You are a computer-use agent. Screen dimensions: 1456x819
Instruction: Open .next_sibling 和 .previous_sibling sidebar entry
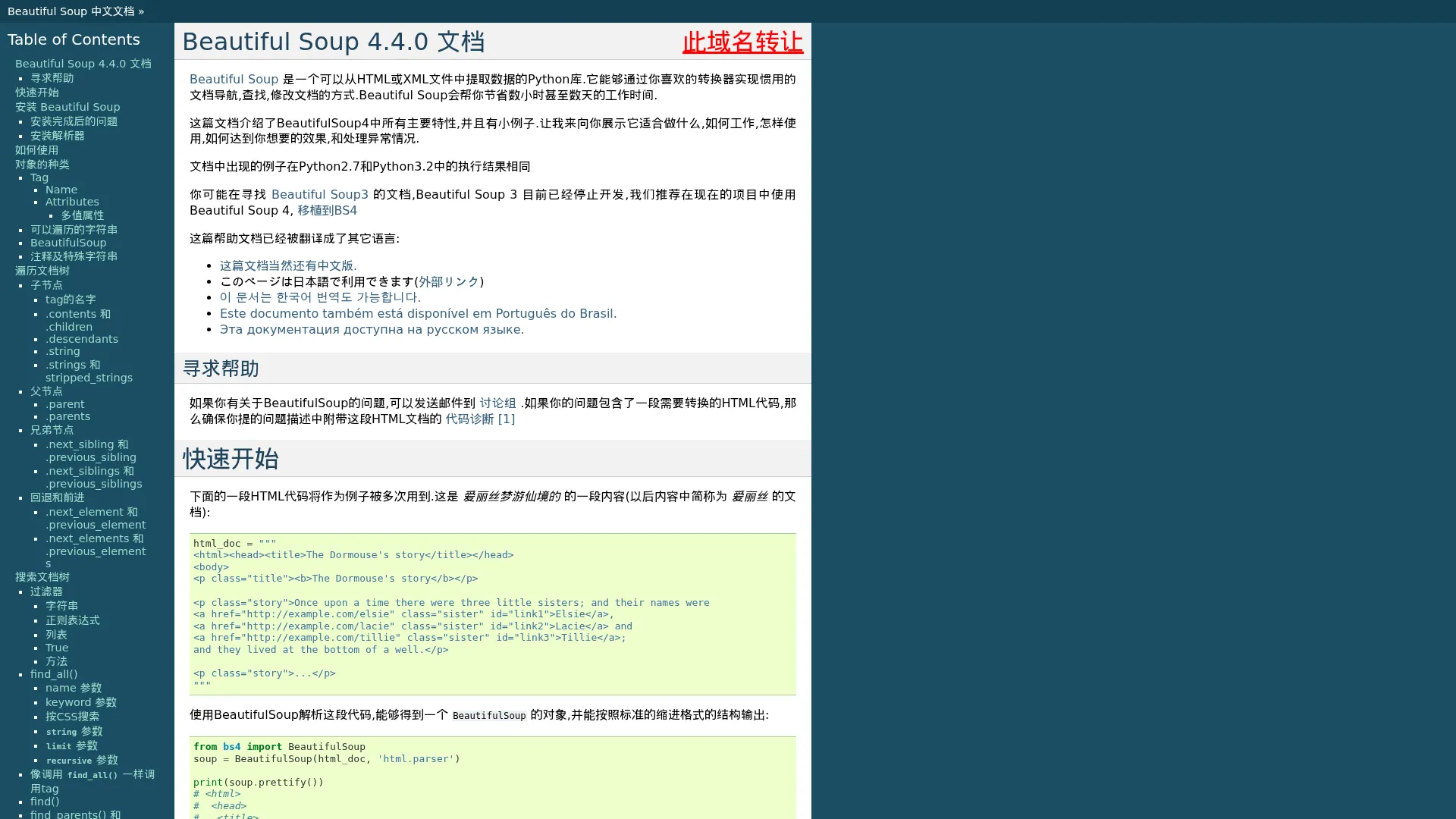(91, 450)
